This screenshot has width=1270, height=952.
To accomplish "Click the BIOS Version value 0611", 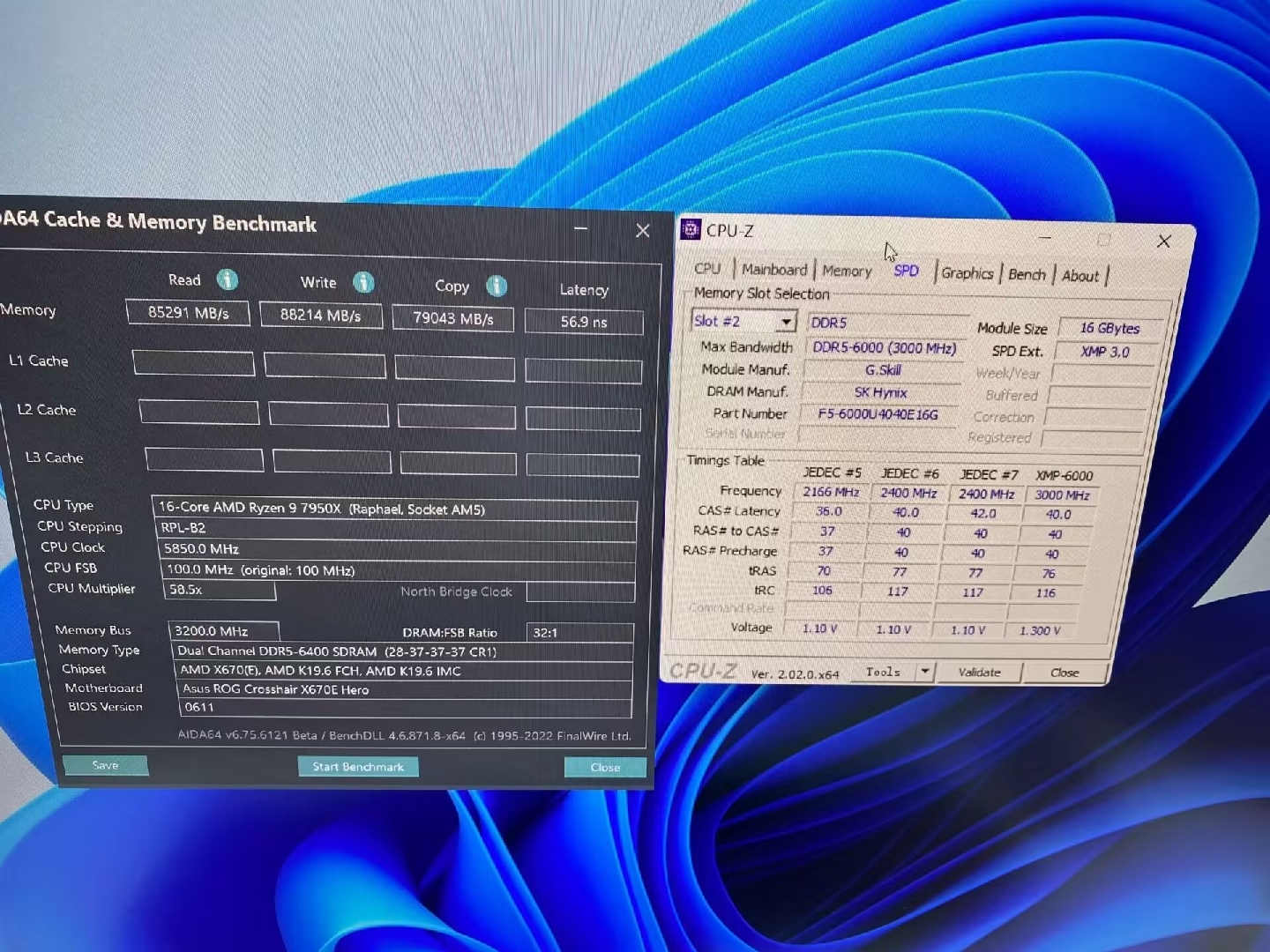I will pos(406,708).
